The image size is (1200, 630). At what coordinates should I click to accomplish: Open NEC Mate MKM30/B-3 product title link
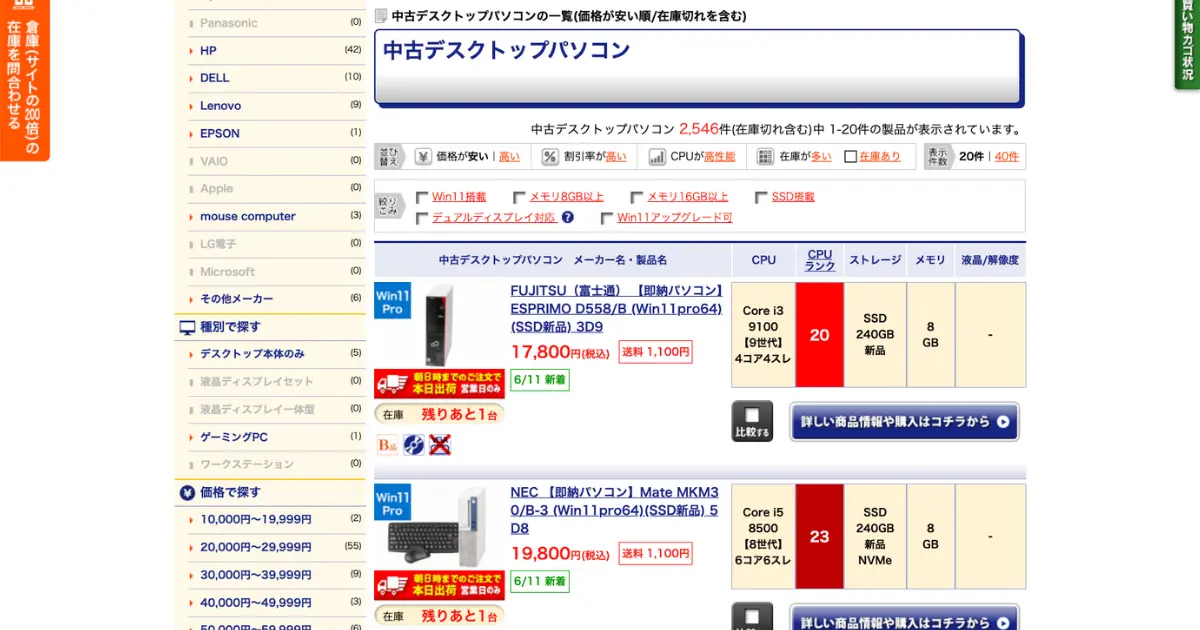pyautogui.click(x=615, y=510)
